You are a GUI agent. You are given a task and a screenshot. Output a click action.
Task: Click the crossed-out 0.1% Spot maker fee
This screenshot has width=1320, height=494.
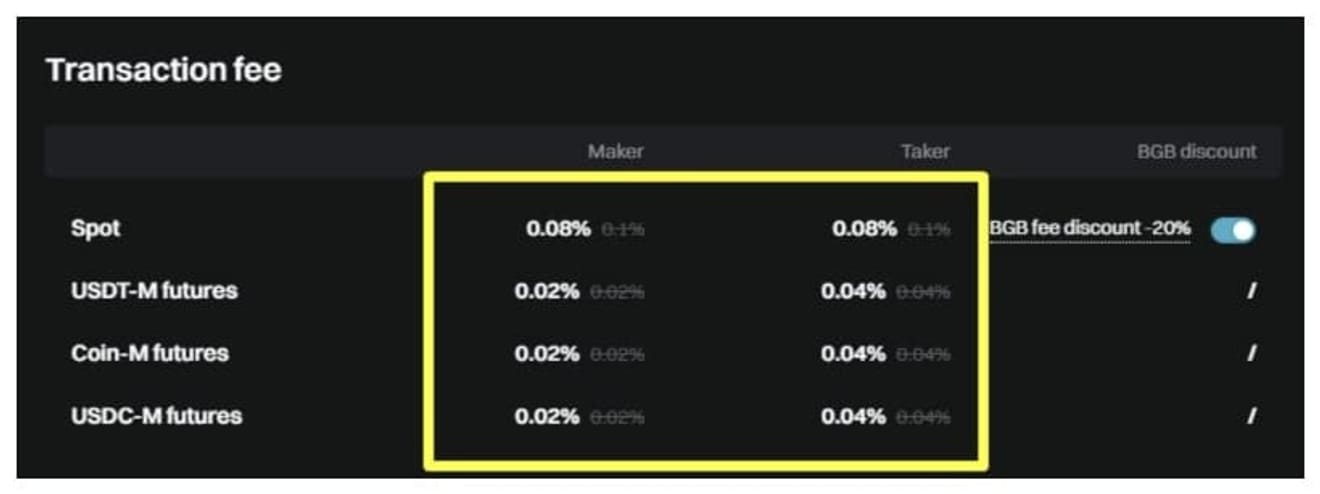[x=623, y=230]
